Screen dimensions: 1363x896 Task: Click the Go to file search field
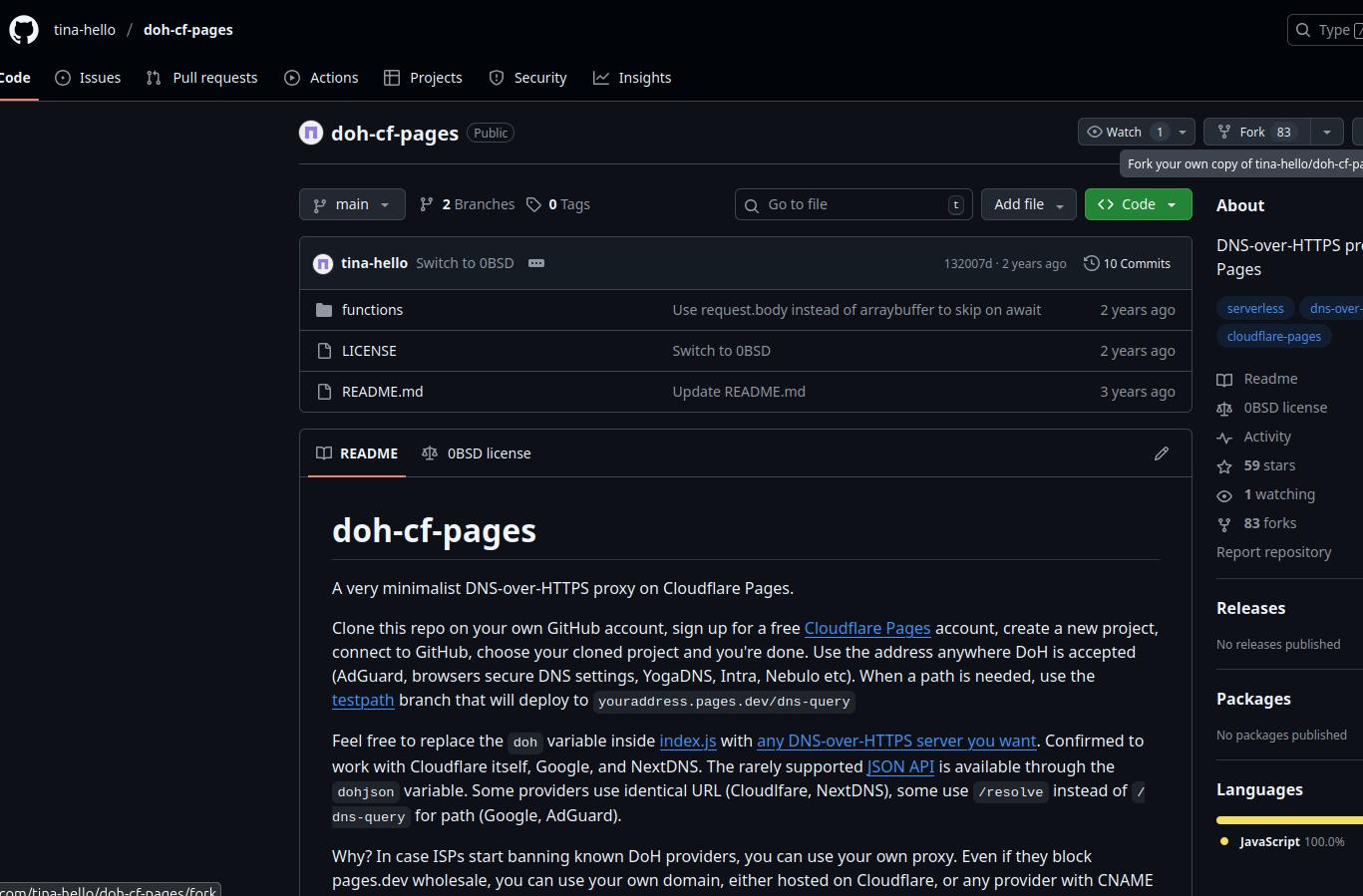click(x=852, y=204)
